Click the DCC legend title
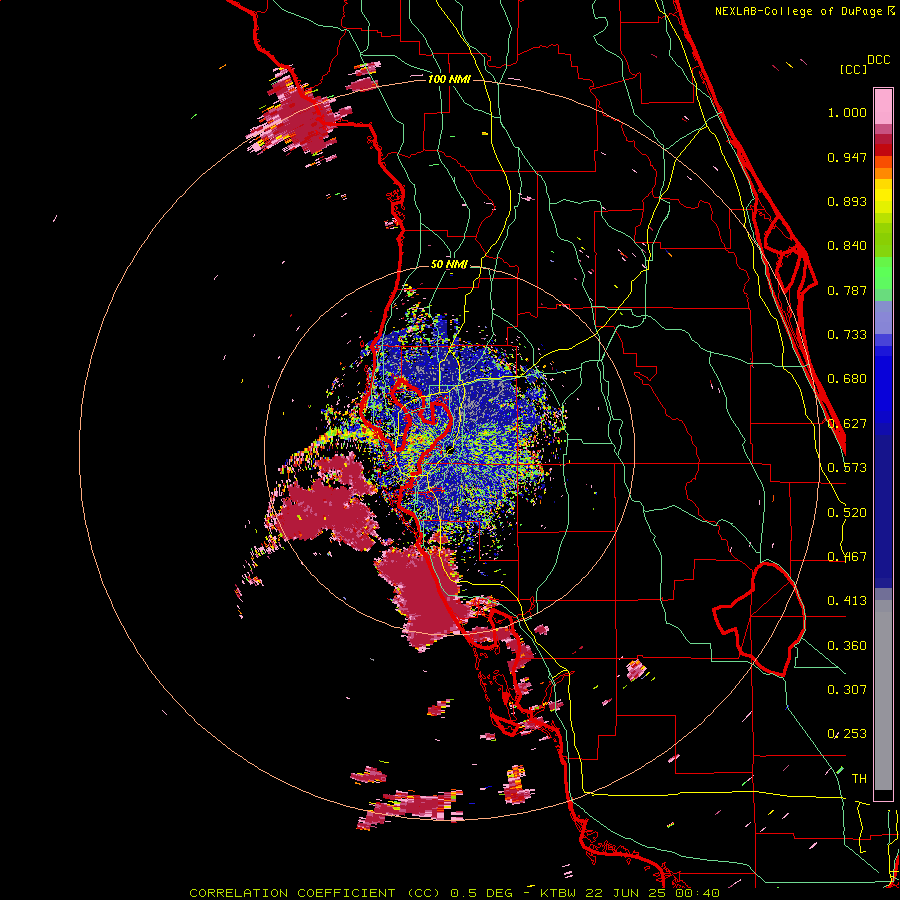The height and width of the screenshot is (900, 900). [x=879, y=60]
